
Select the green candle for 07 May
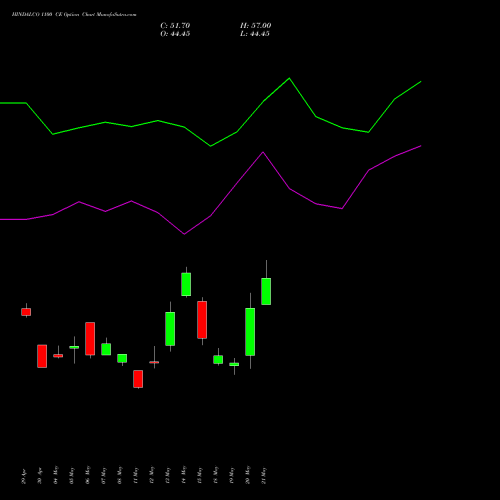pyautogui.click(x=106, y=349)
